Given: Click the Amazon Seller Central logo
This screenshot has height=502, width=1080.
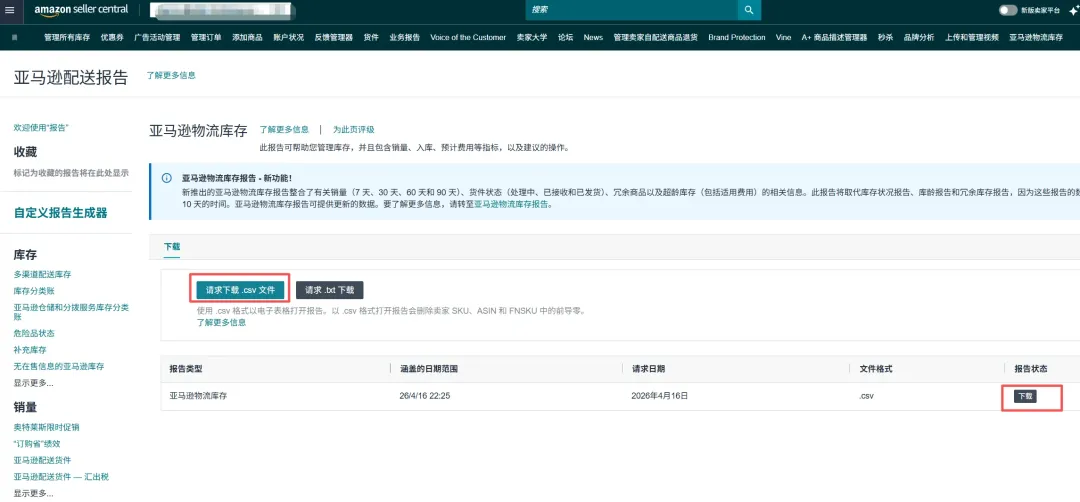Looking at the screenshot, I should [81, 10].
